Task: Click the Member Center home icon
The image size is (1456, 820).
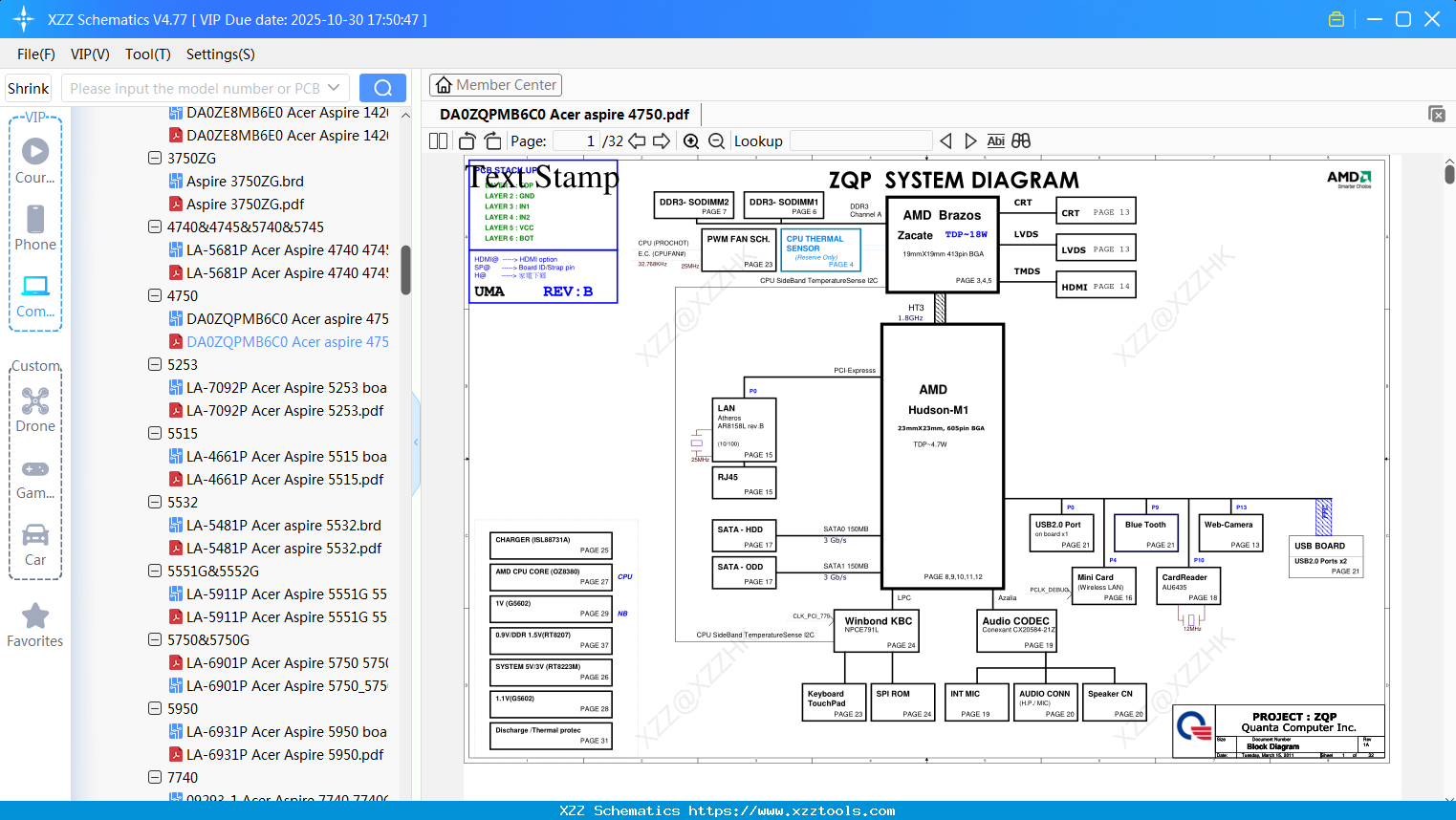Action: (x=444, y=85)
